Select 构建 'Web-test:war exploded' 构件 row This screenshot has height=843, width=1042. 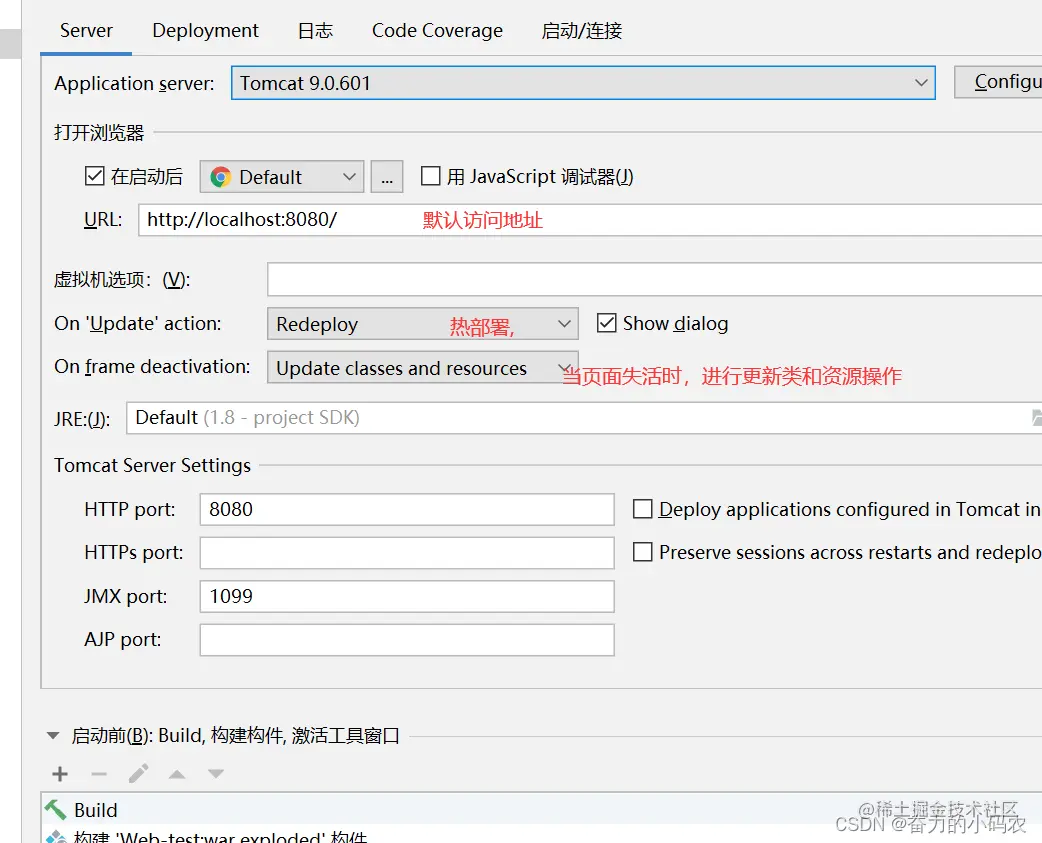tap(541, 834)
